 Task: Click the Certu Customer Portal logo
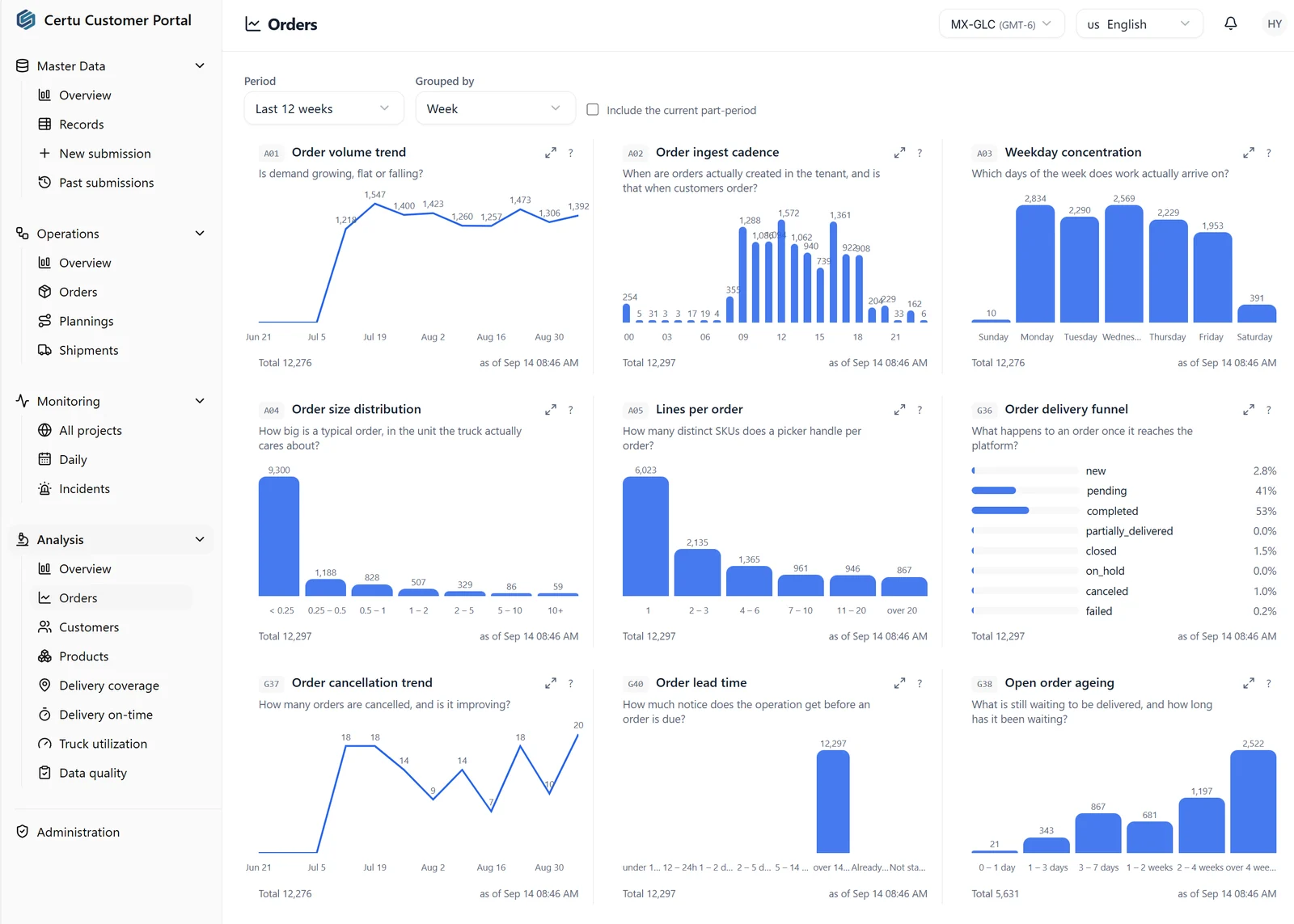pos(26,20)
